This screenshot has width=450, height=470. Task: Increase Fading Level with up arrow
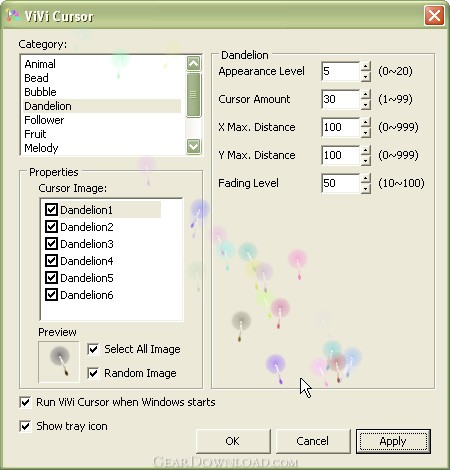[366, 178]
